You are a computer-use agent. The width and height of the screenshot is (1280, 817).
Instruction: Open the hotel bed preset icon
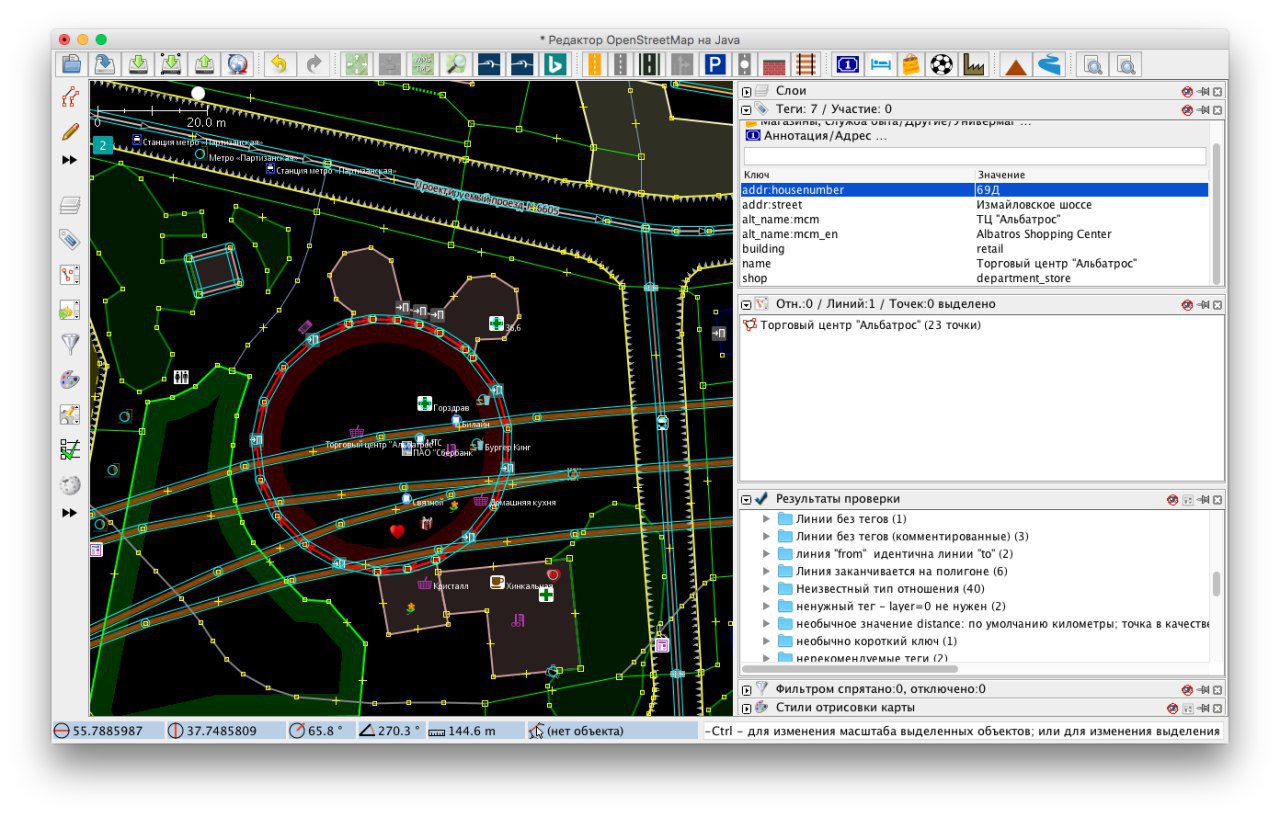(x=879, y=64)
